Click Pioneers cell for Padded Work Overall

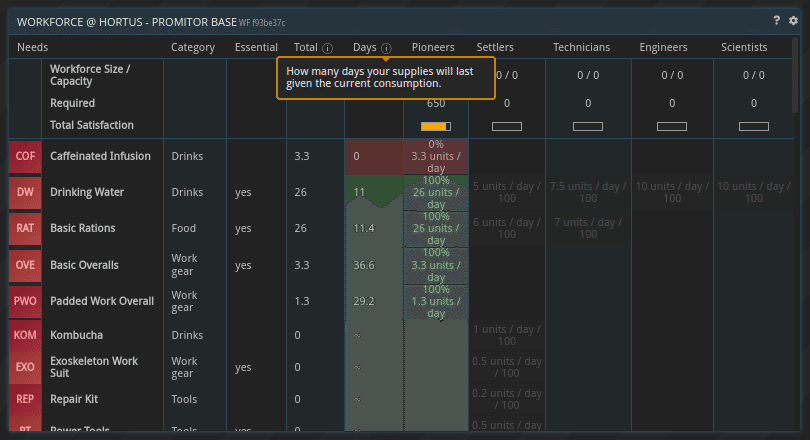click(x=436, y=301)
